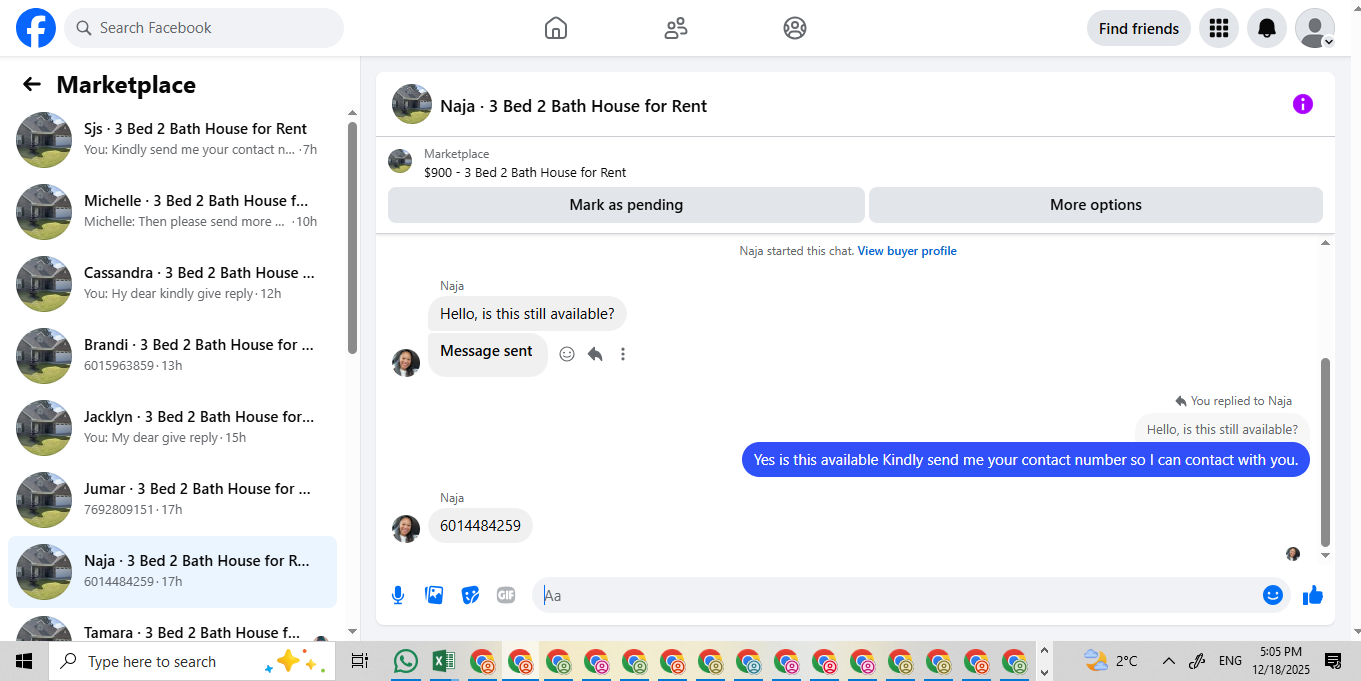Viewport: 1361px width, 681px height.
Task: Choose a sticker
Action: click(470, 595)
